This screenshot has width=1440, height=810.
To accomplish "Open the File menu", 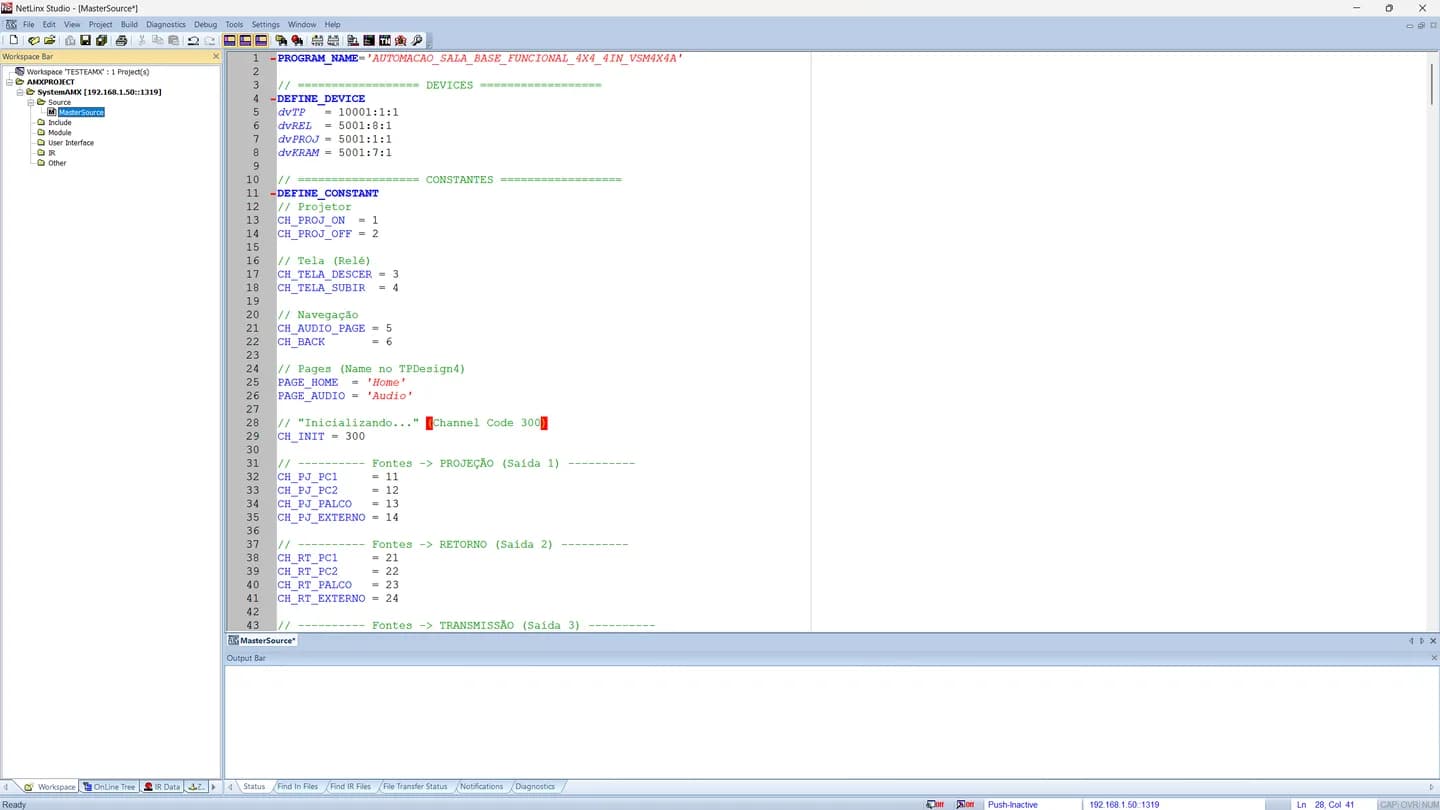I will coord(28,24).
